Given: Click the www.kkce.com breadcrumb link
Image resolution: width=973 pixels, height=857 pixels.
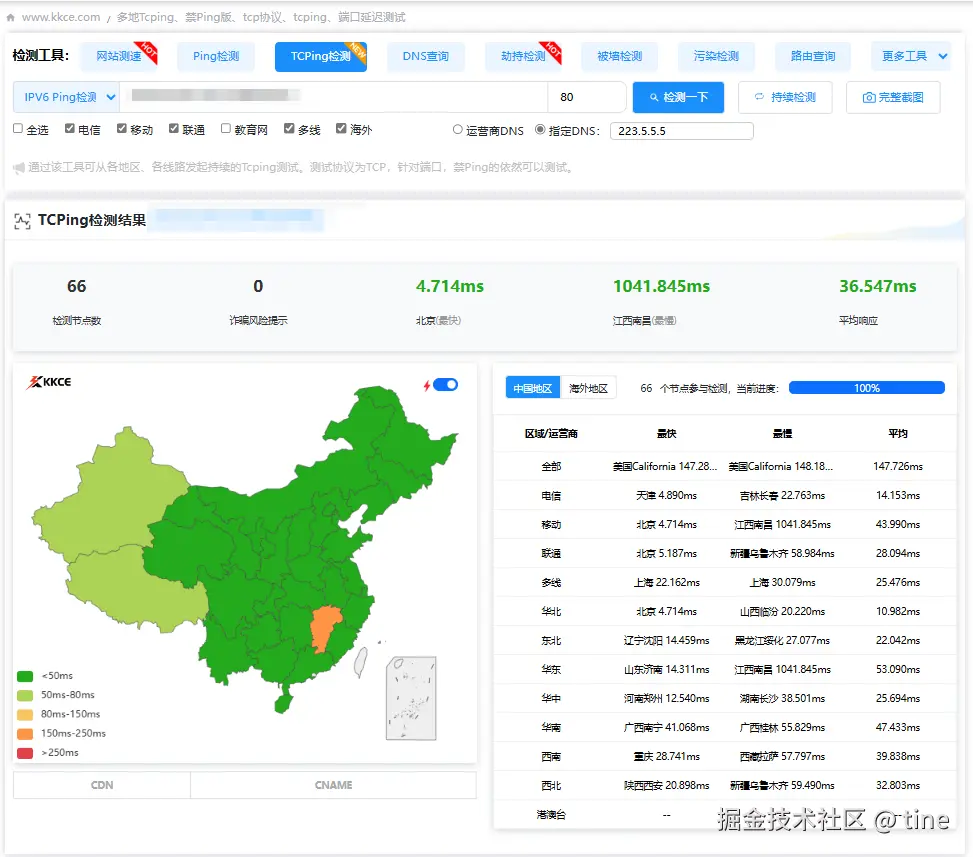Looking at the screenshot, I should click(61, 17).
